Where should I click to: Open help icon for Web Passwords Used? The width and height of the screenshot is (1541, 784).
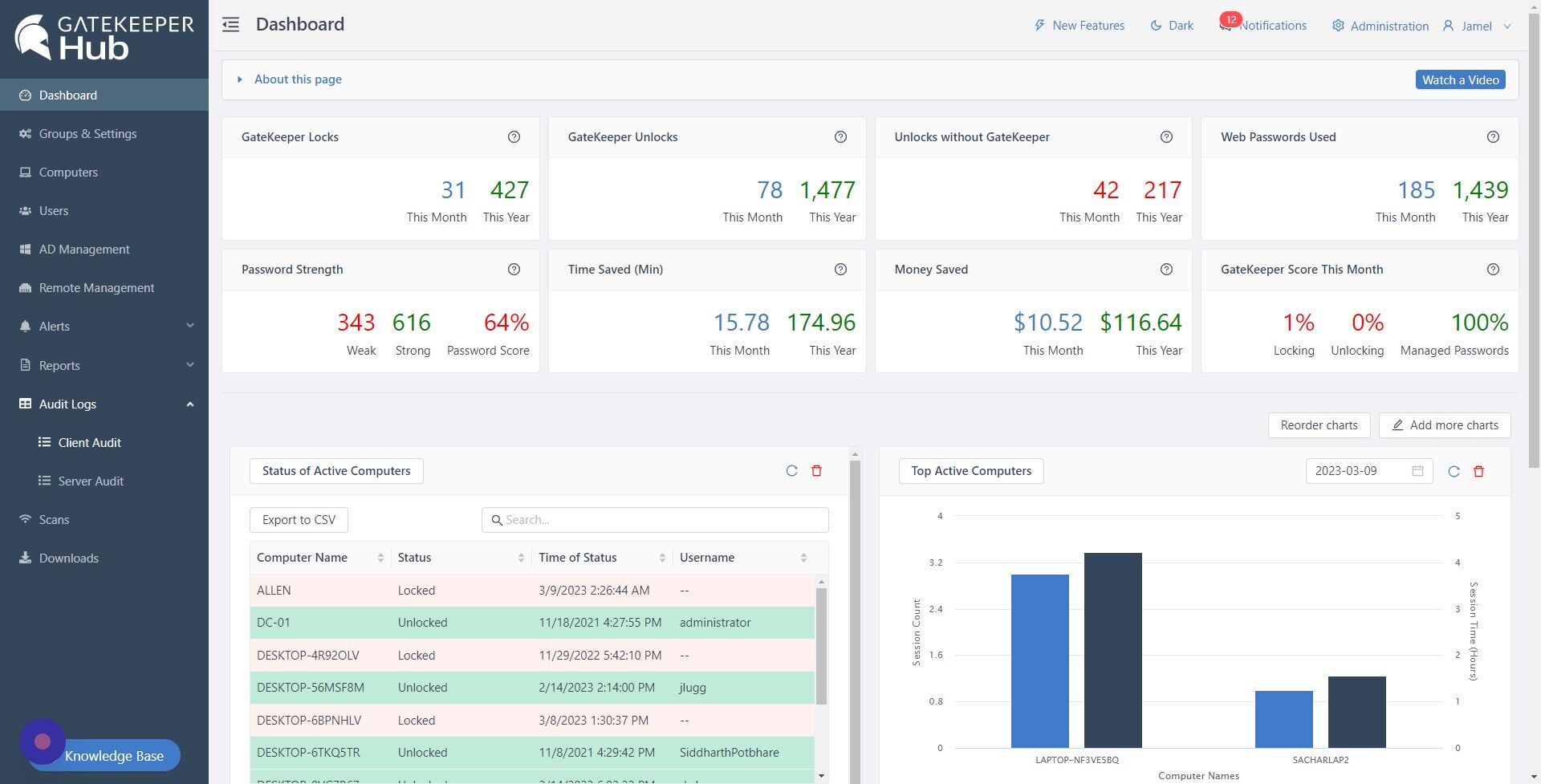pyautogui.click(x=1493, y=137)
